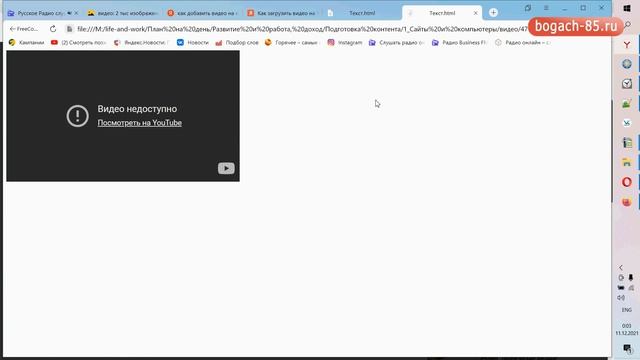Open the browser tab overview icon
The image size is (640, 360).
point(528,8)
